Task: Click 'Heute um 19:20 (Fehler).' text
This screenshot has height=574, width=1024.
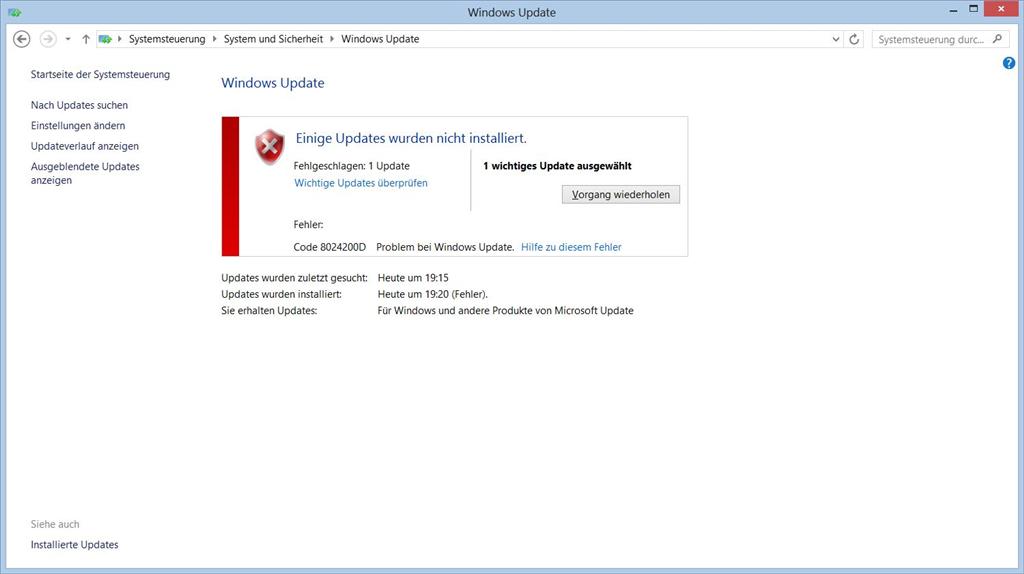Action: pos(432,294)
